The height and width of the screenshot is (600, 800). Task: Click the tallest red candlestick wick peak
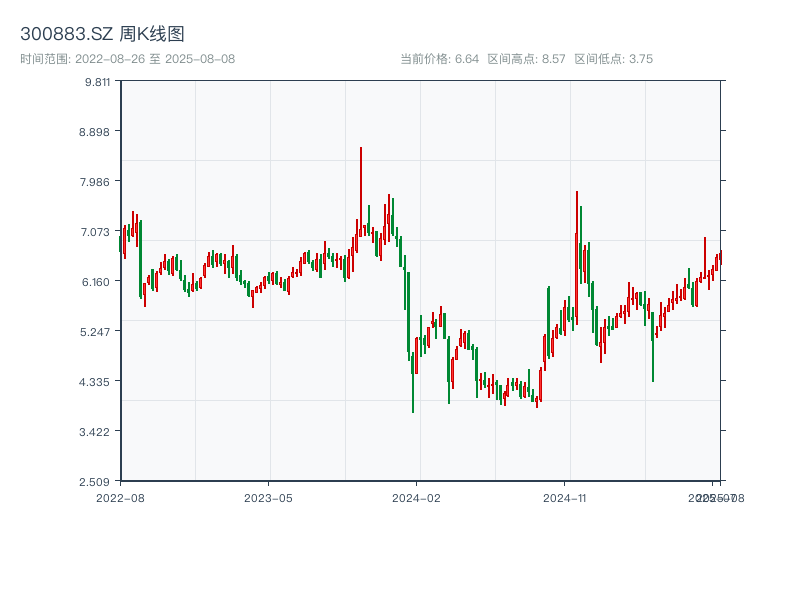click(x=361, y=148)
